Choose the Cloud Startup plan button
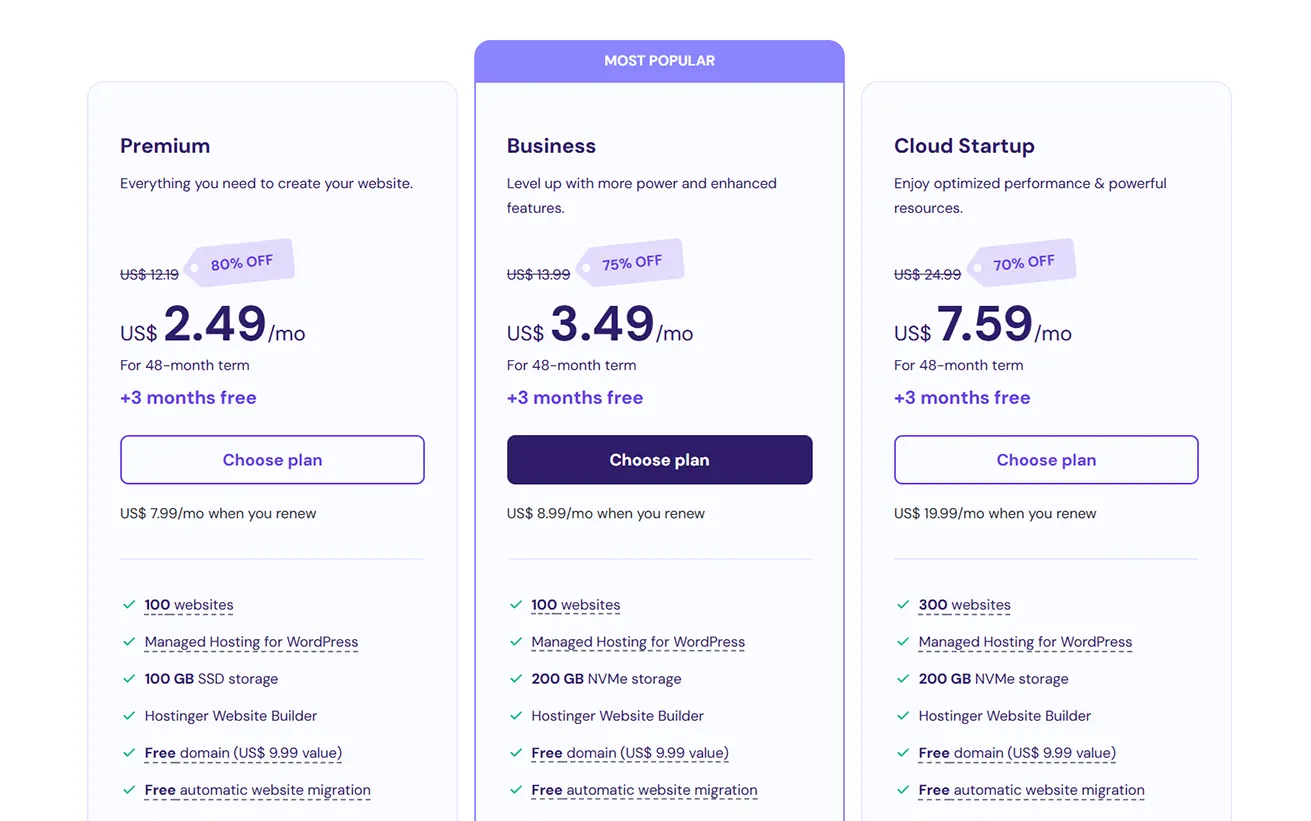Image resolution: width=1311 pixels, height=821 pixels. [1046, 460]
